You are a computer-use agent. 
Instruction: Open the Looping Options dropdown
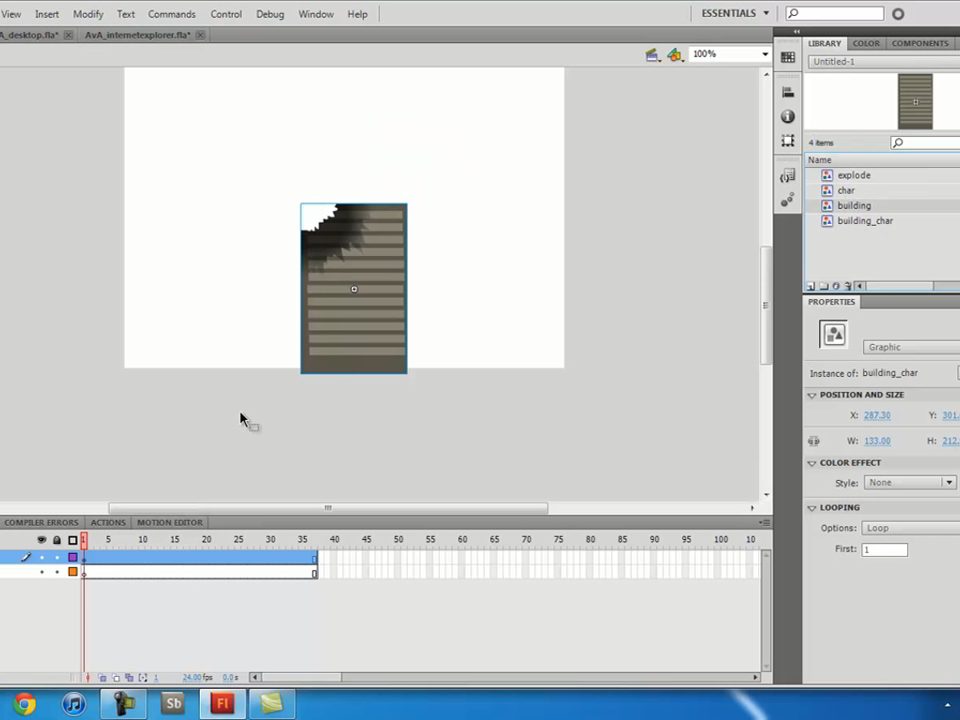pos(910,528)
